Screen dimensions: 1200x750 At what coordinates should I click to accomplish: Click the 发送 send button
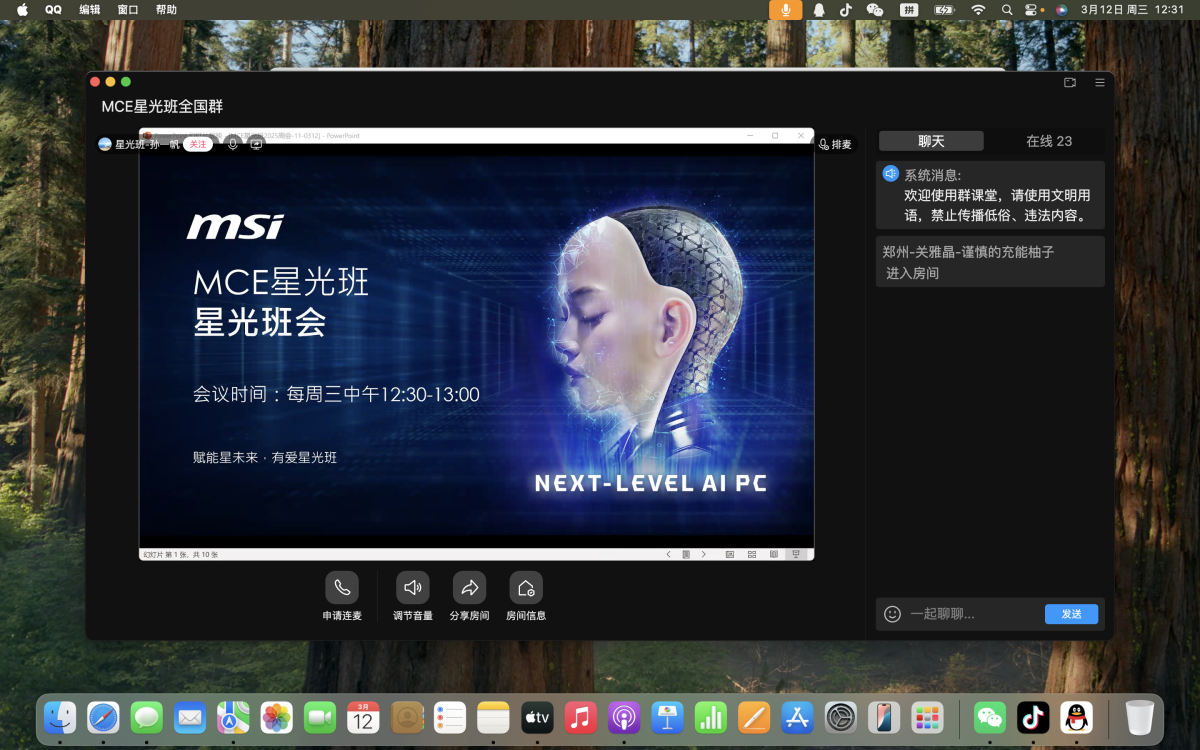[1071, 614]
